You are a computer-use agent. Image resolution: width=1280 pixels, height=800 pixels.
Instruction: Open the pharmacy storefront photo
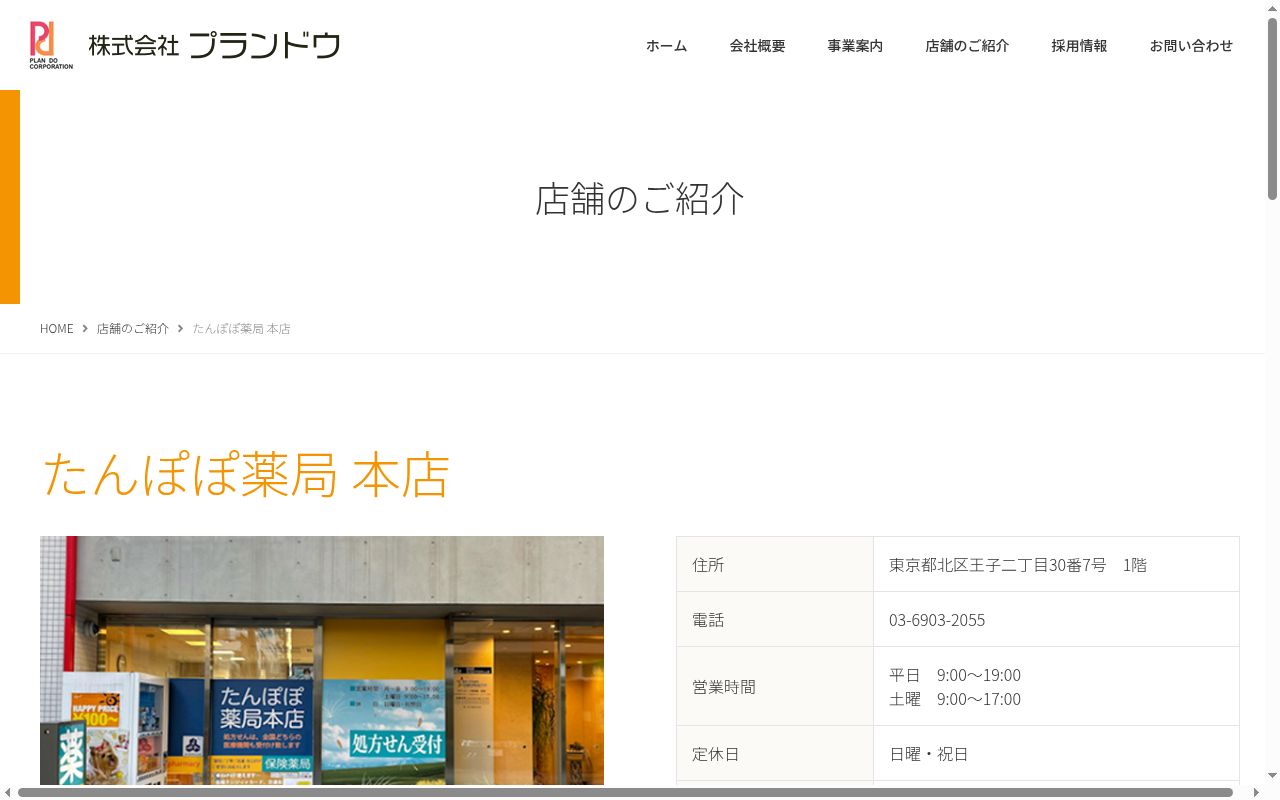tap(322, 660)
